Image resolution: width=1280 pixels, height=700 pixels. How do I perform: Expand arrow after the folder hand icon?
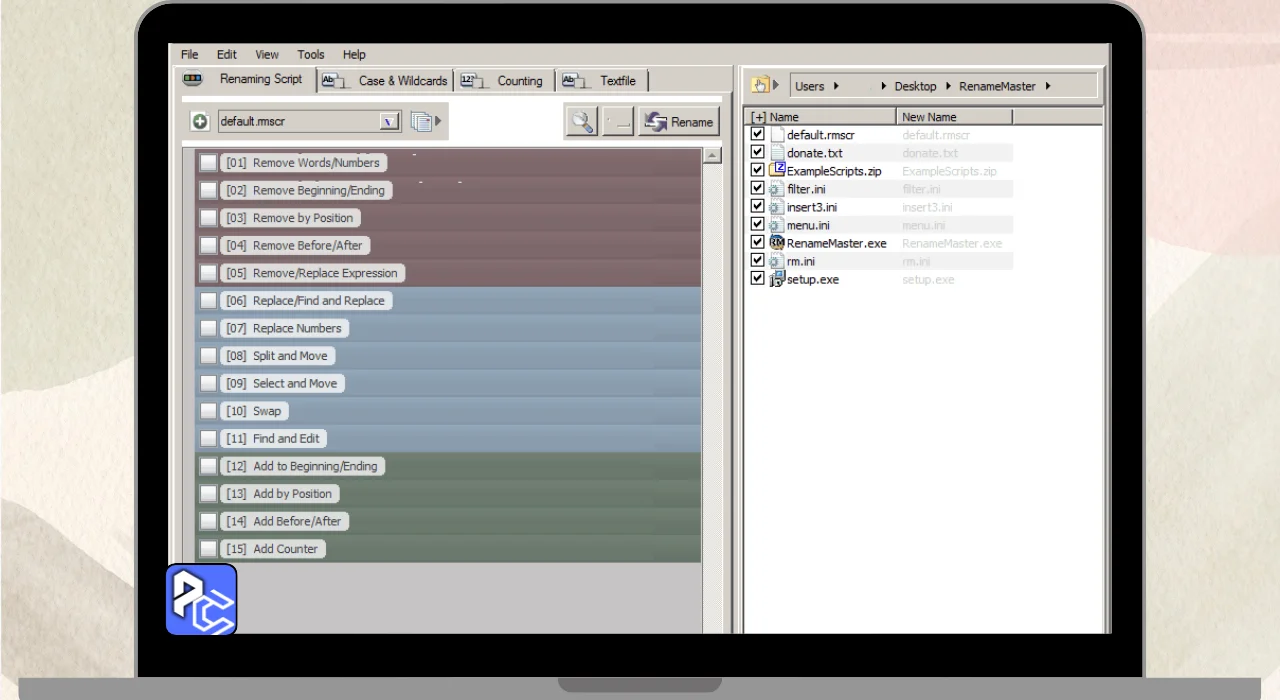776,86
